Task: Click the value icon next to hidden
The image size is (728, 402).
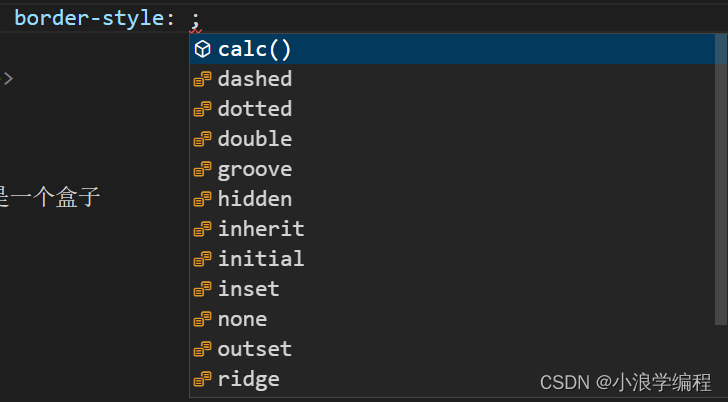Action: point(202,199)
